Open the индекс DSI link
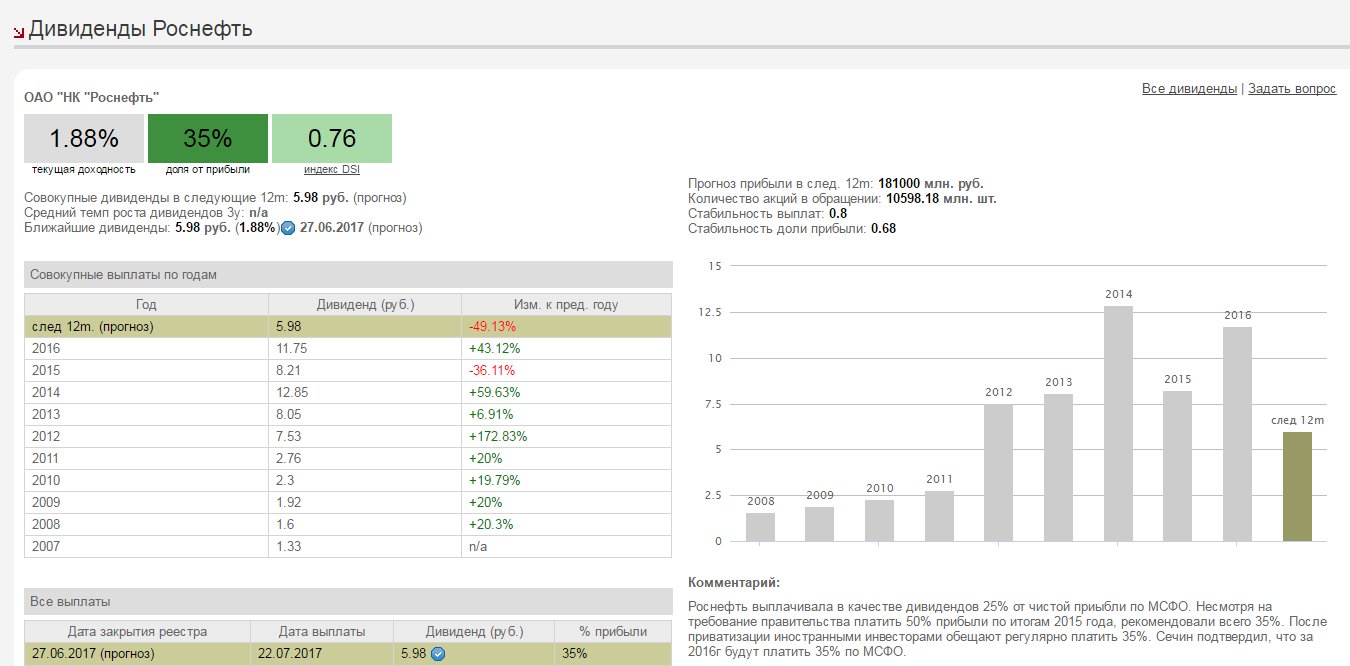 click(x=331, y=170)
